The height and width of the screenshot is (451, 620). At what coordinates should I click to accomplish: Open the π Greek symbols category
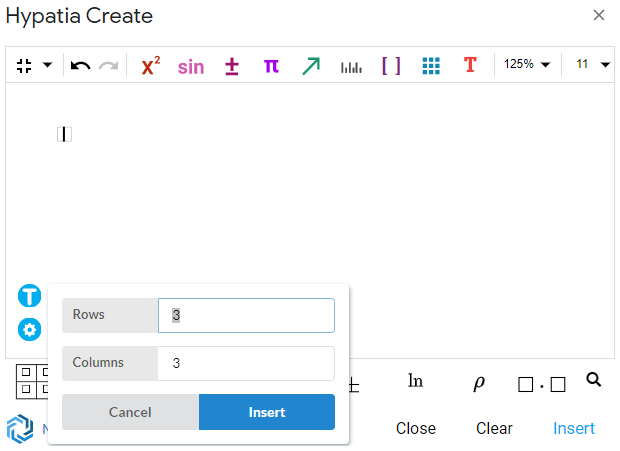pyautogui.click(x=271, y=66)
